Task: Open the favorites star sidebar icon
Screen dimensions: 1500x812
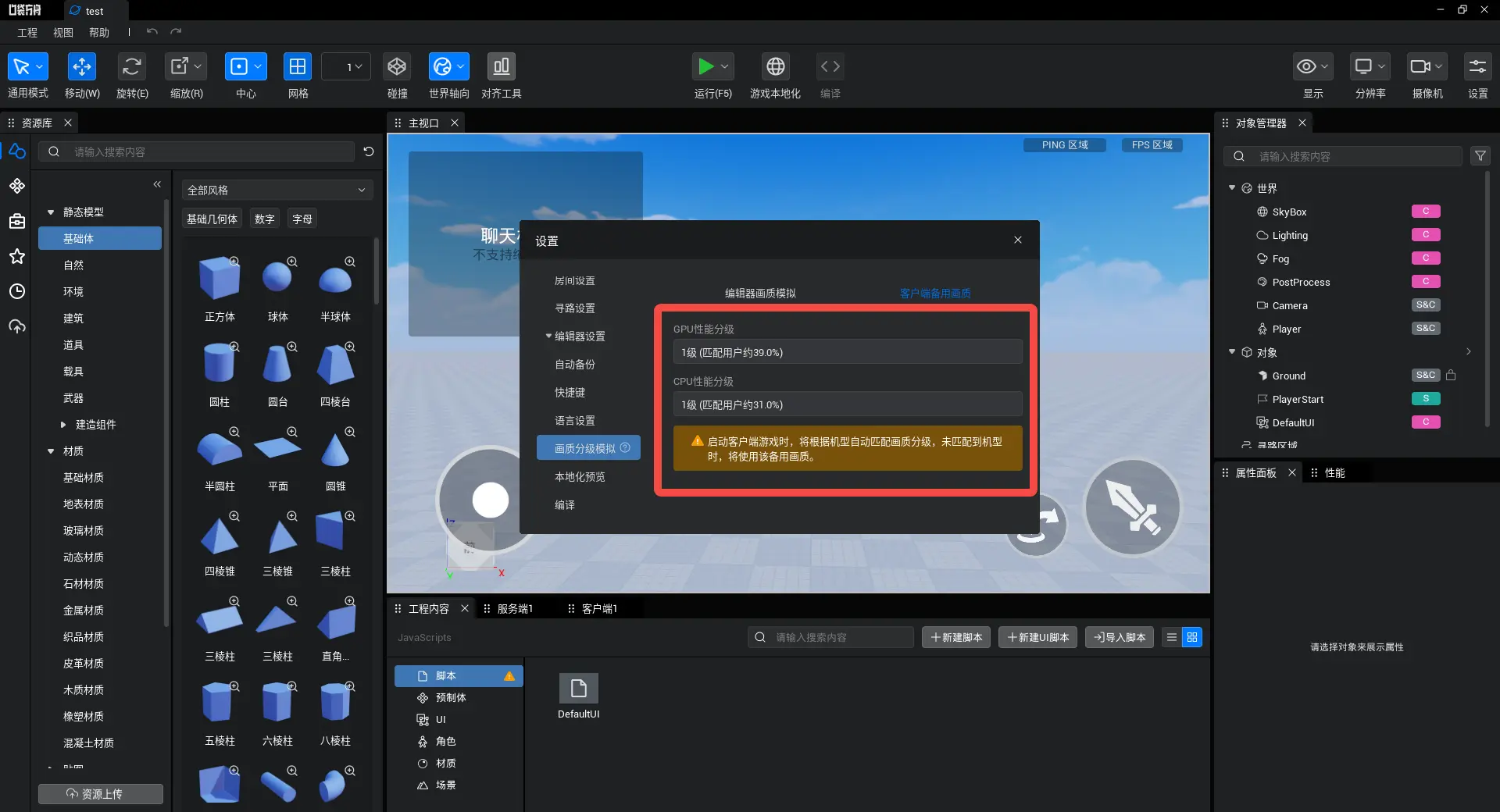Action: [17, 256]
